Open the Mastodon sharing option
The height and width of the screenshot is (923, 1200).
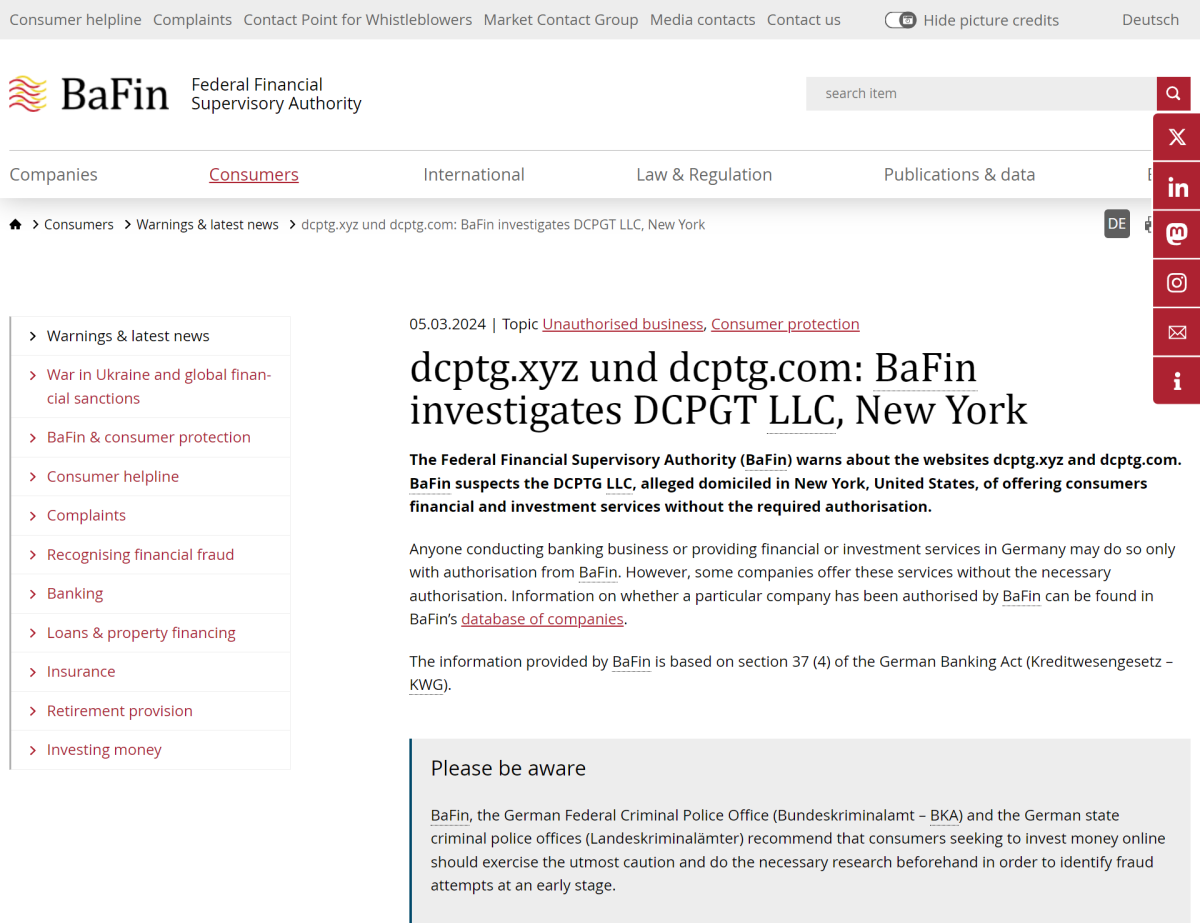[1176, 234]
